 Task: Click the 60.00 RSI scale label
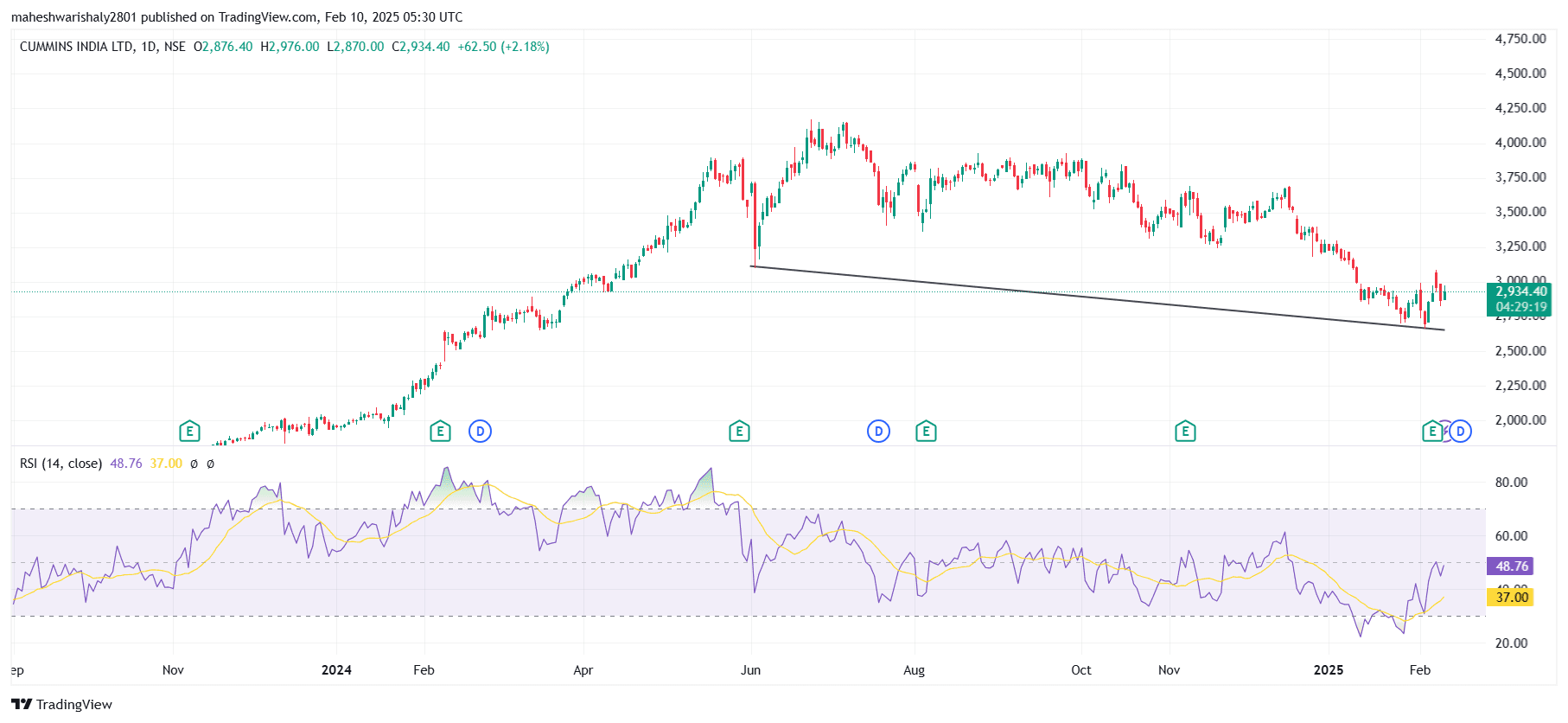click(x=1512, y=536)
